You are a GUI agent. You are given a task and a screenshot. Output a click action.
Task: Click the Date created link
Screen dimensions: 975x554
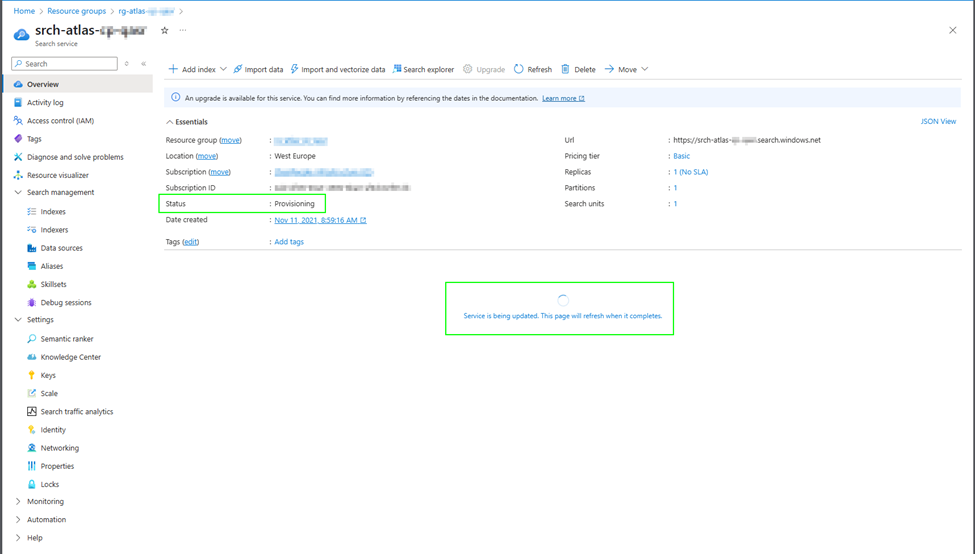tap(320, 220)
